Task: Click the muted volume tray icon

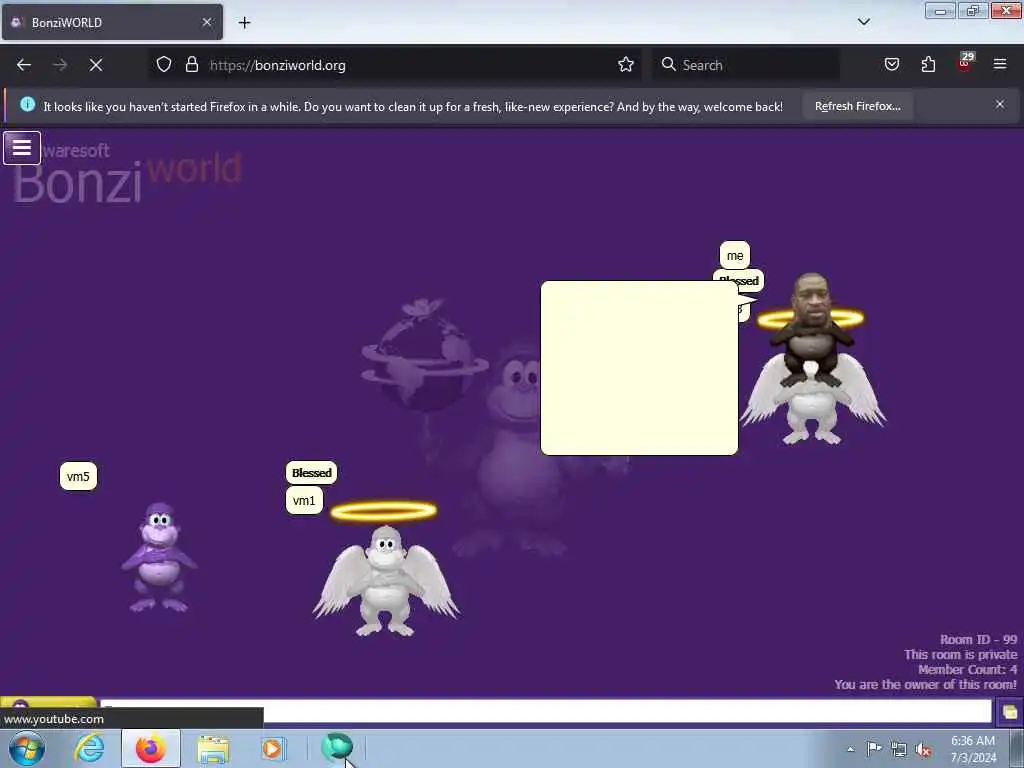Action: click(x=923, y=750)
